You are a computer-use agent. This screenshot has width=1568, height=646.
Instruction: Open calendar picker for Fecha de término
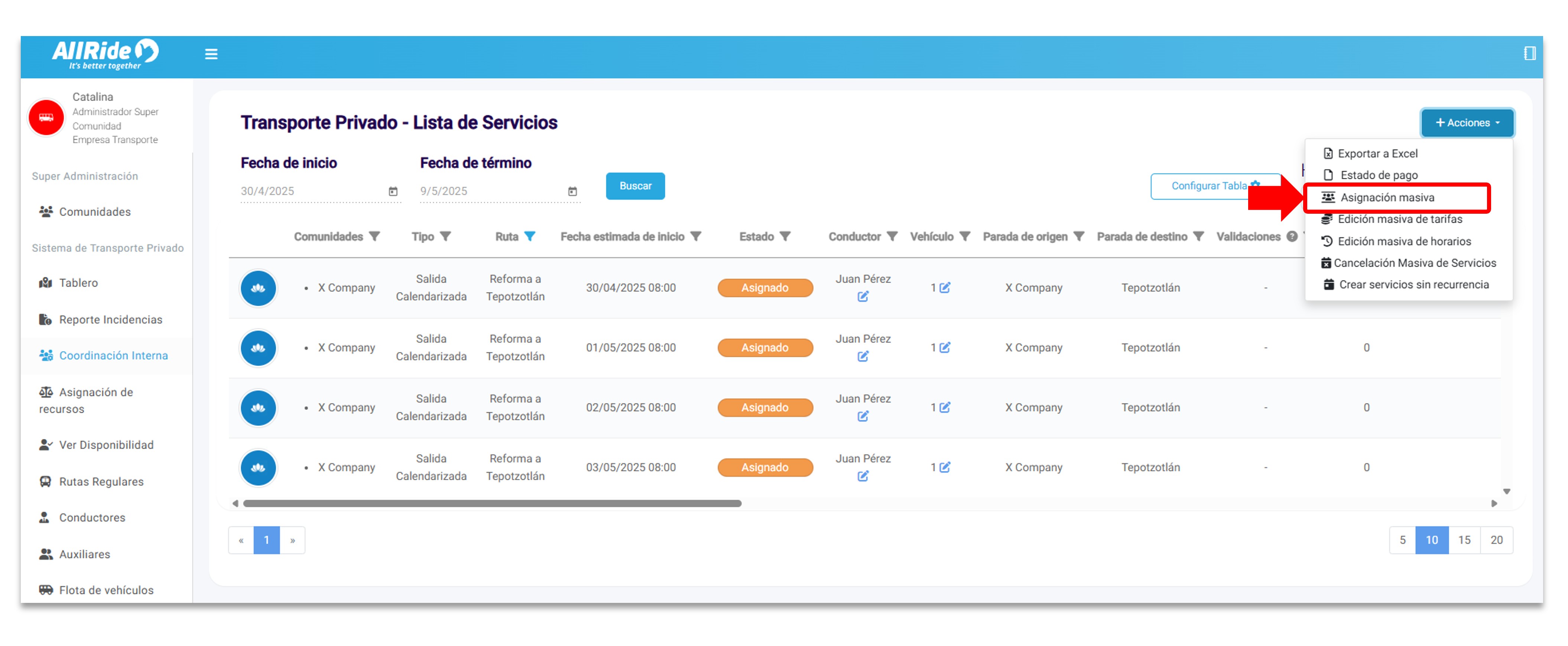pyautogui.click(x=572, y=191)
